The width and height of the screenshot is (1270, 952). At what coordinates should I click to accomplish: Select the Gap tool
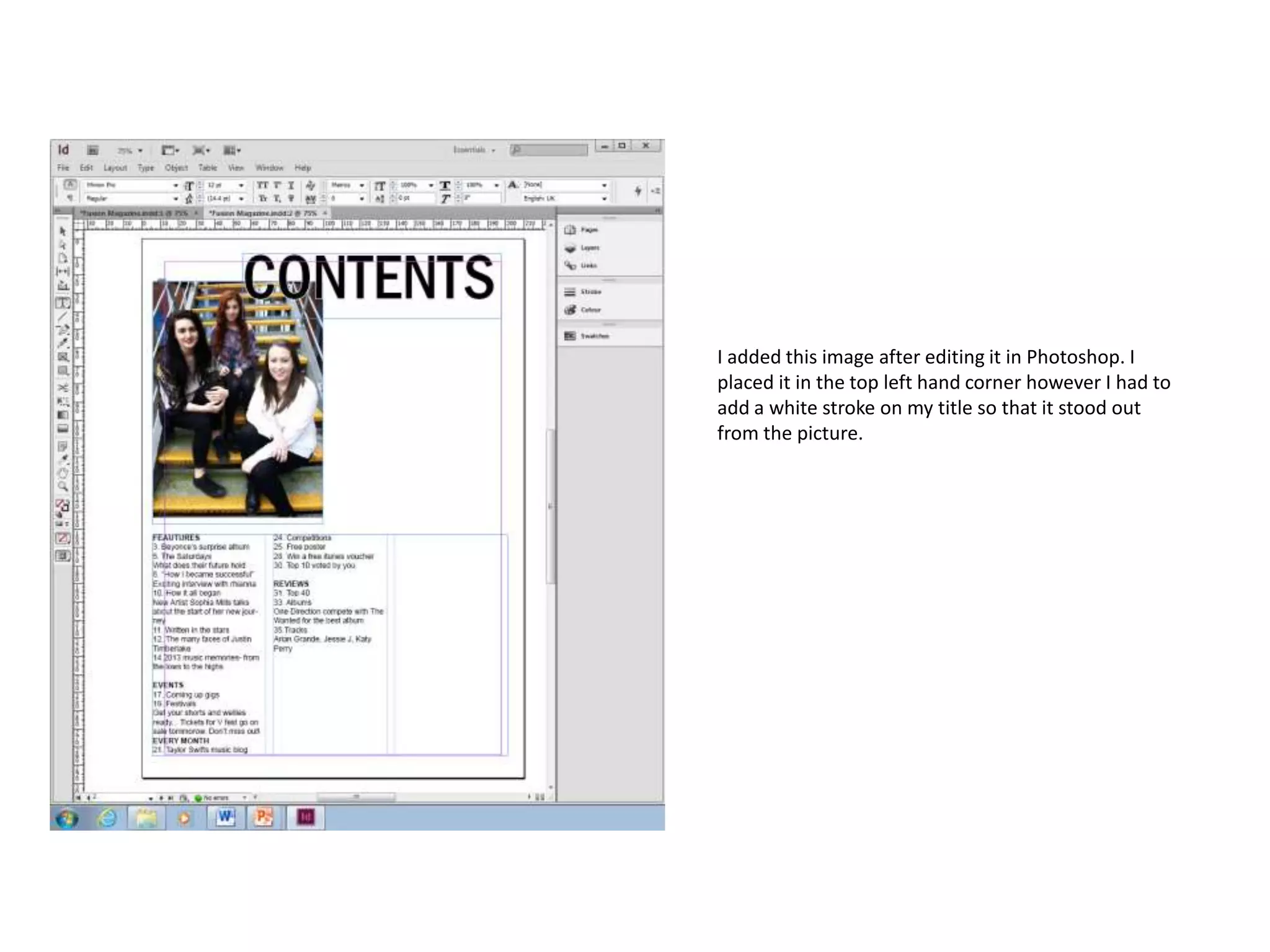click(x=63, y=271)
